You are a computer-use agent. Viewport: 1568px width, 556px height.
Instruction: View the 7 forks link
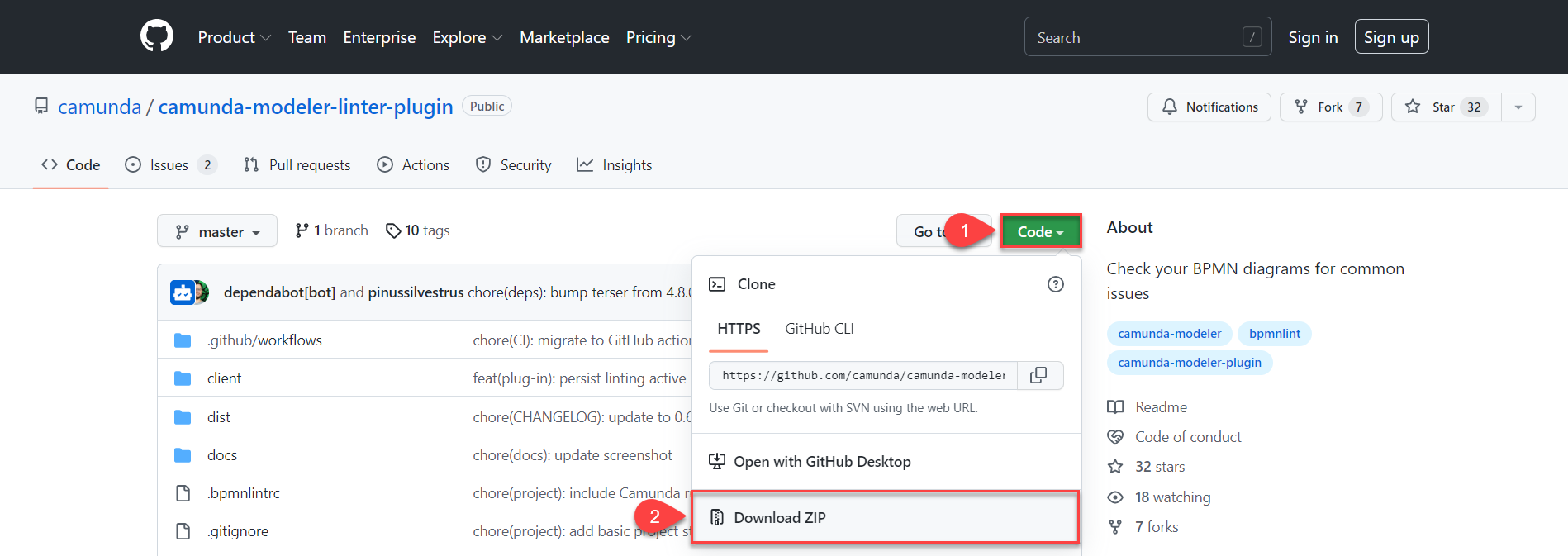1143,526
